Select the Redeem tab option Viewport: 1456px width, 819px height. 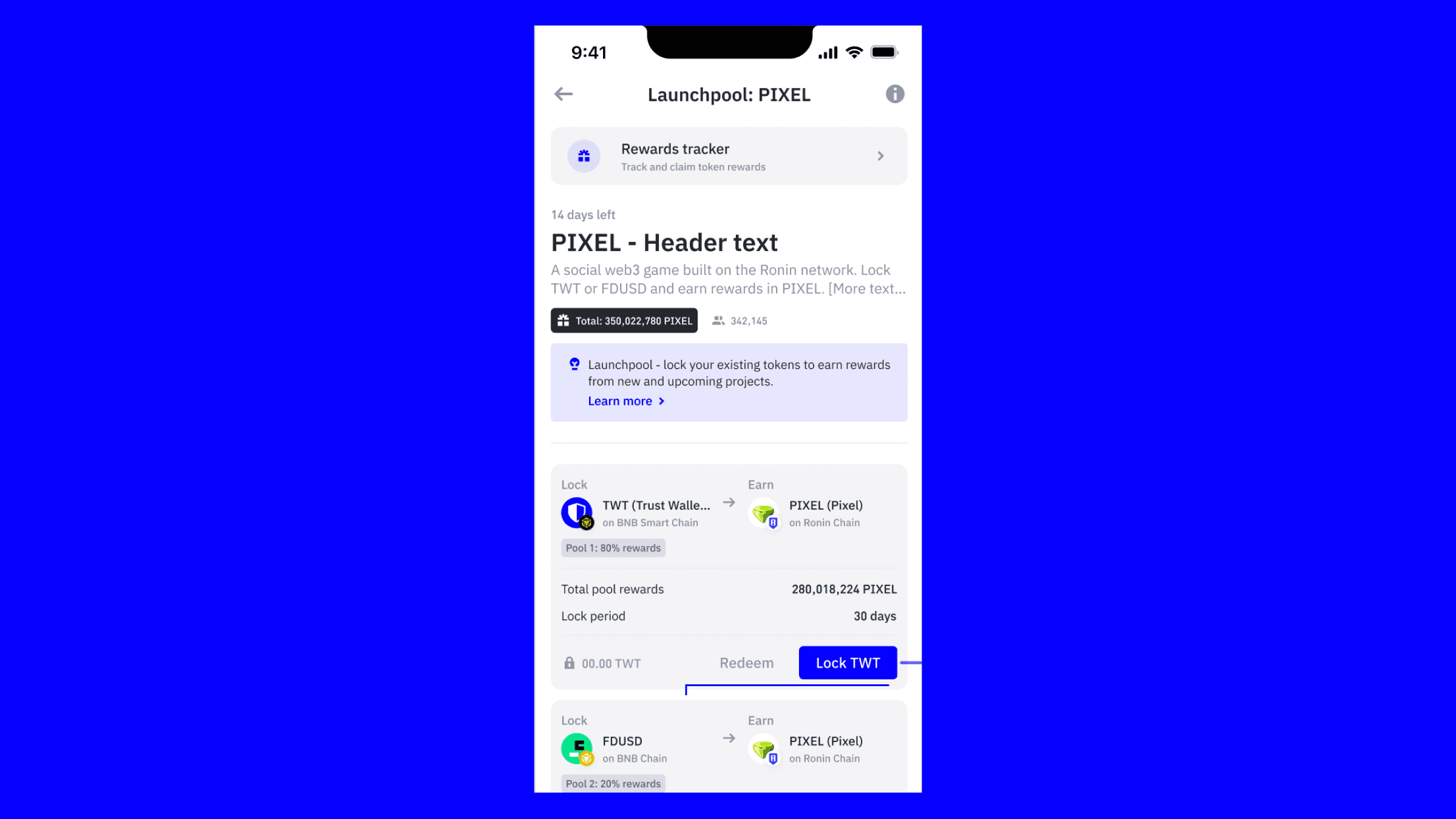747,662
